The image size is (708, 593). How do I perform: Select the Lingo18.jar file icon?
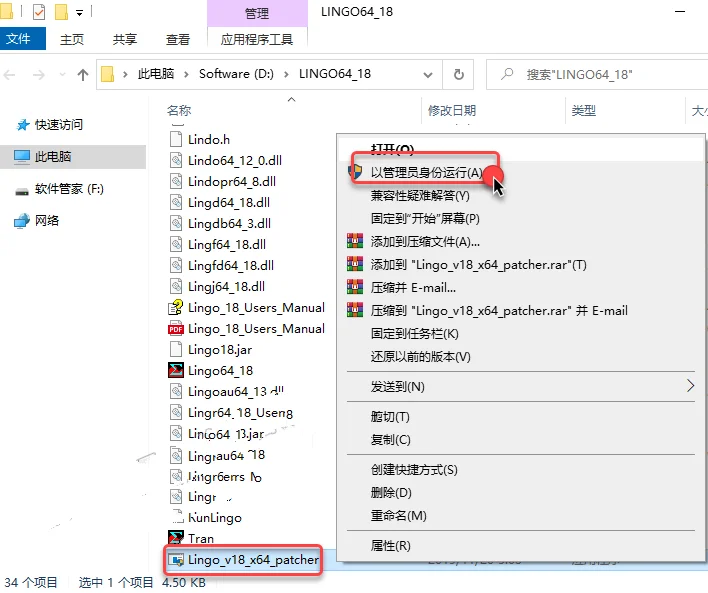tap(176, 350)
